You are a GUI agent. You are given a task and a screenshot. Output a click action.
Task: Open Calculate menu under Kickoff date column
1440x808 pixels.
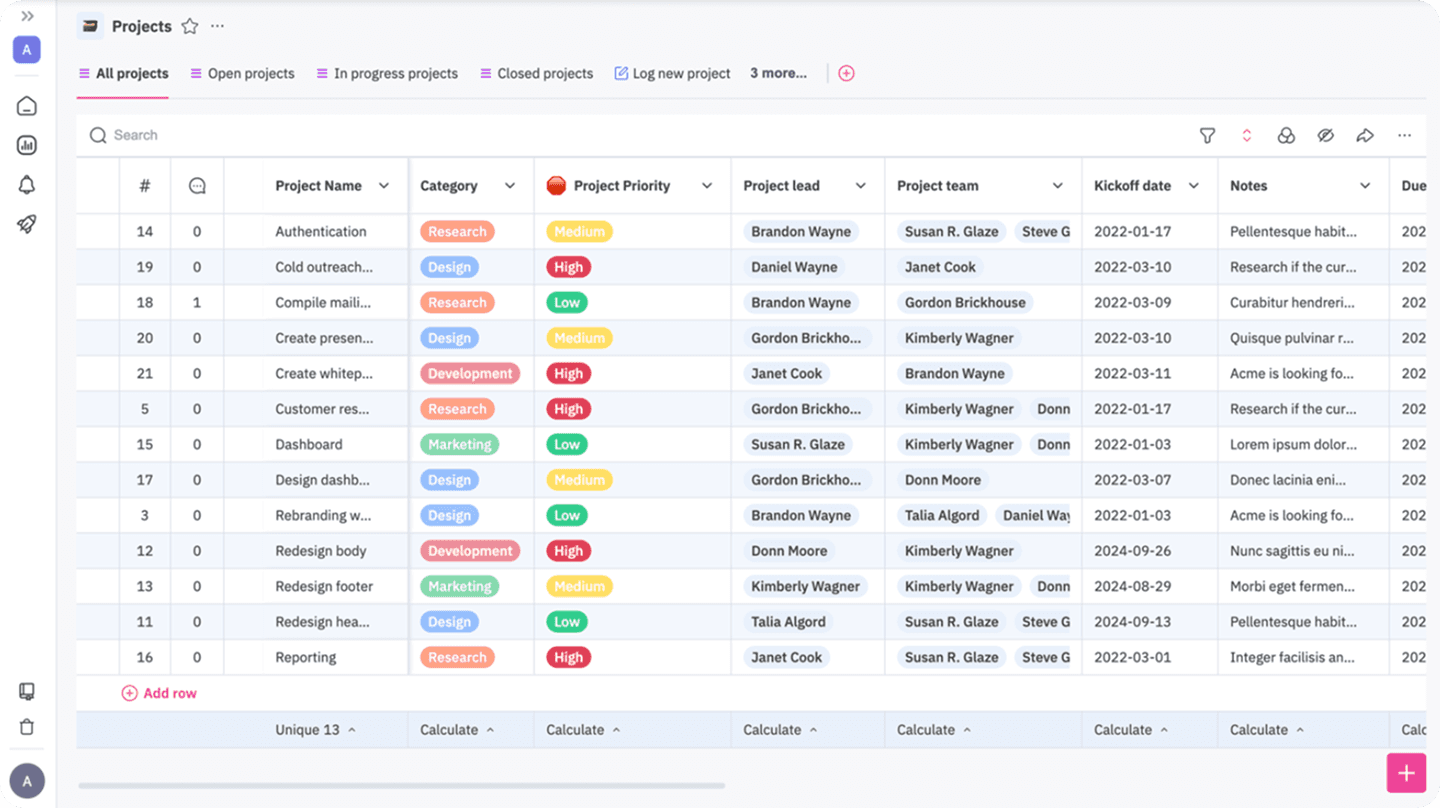[1131, 730]
